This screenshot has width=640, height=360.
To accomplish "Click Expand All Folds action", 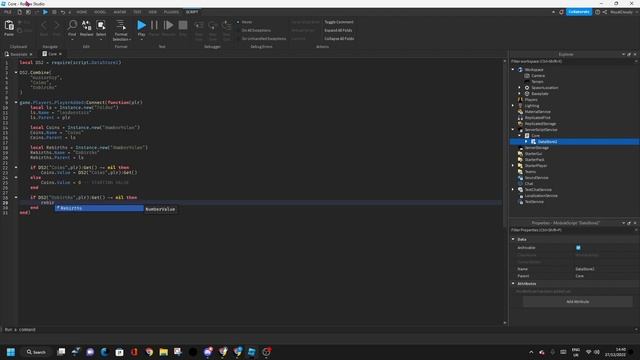I will pyautogui.click(x=338, y=30).
